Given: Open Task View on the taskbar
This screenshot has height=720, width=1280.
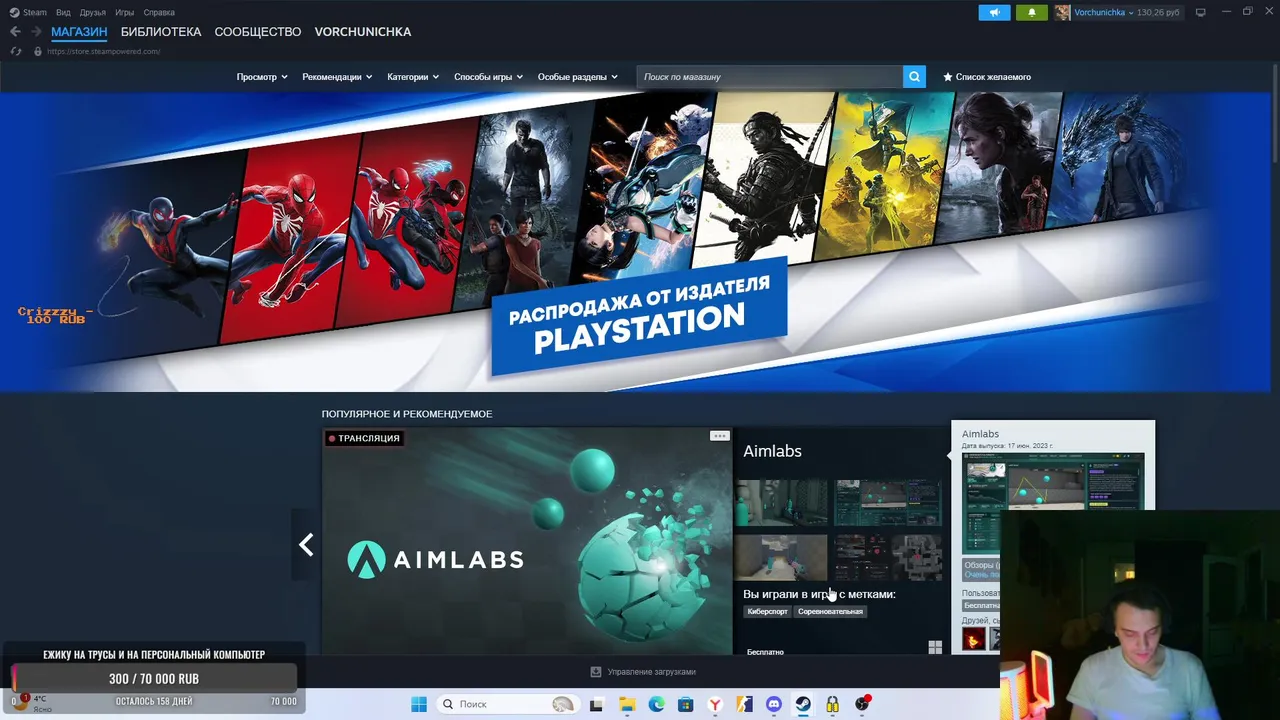Looking at the screenshot, I should pyautogui.click(x=596, y=704).
